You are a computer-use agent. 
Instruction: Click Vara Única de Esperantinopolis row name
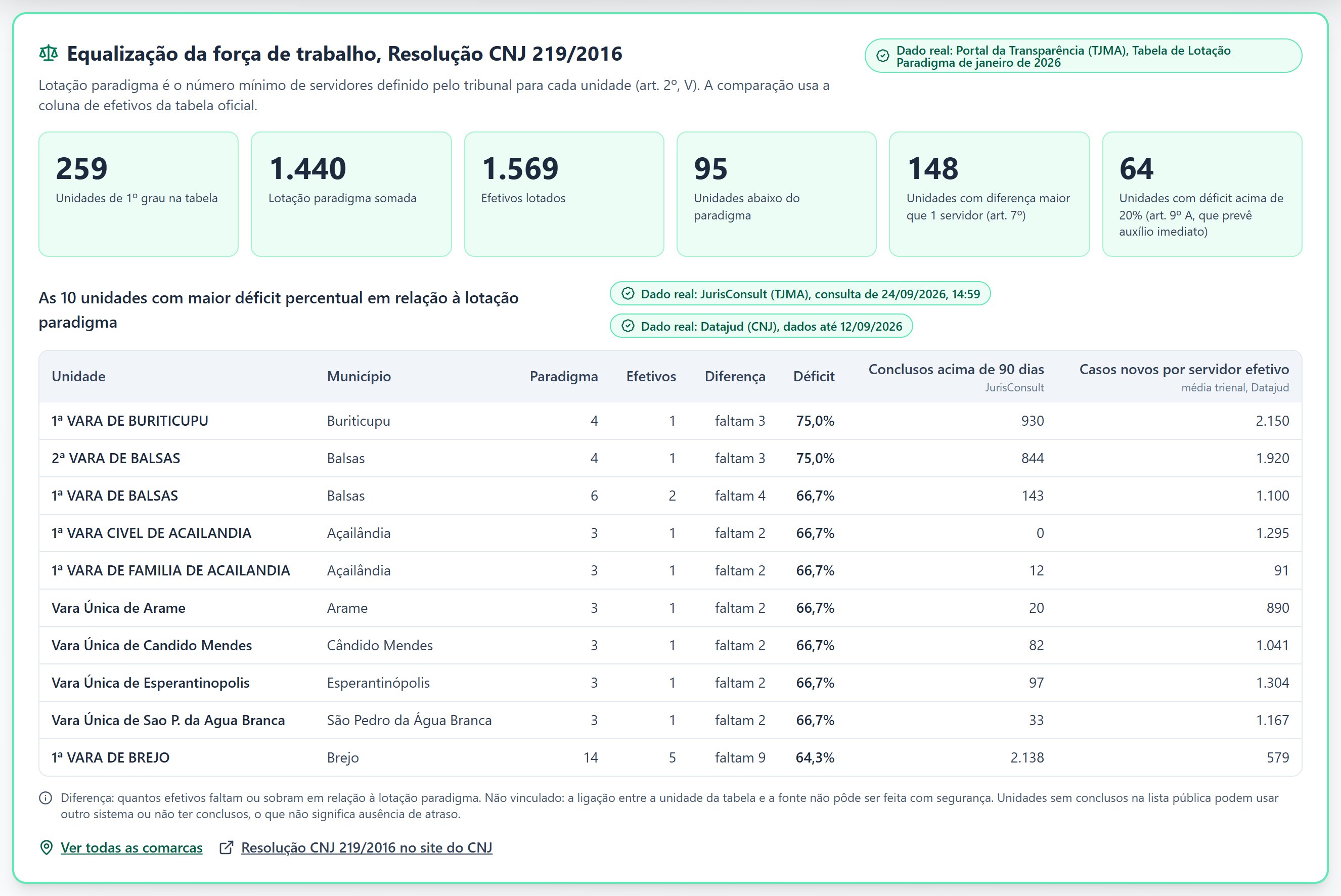coord(150,683)
